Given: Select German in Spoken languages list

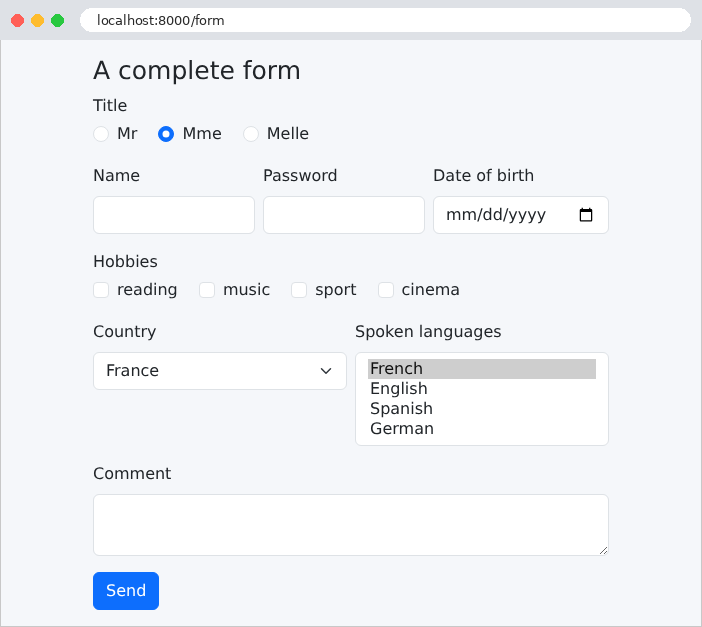Looking at the screenshot, I should [x=482, y=429].
